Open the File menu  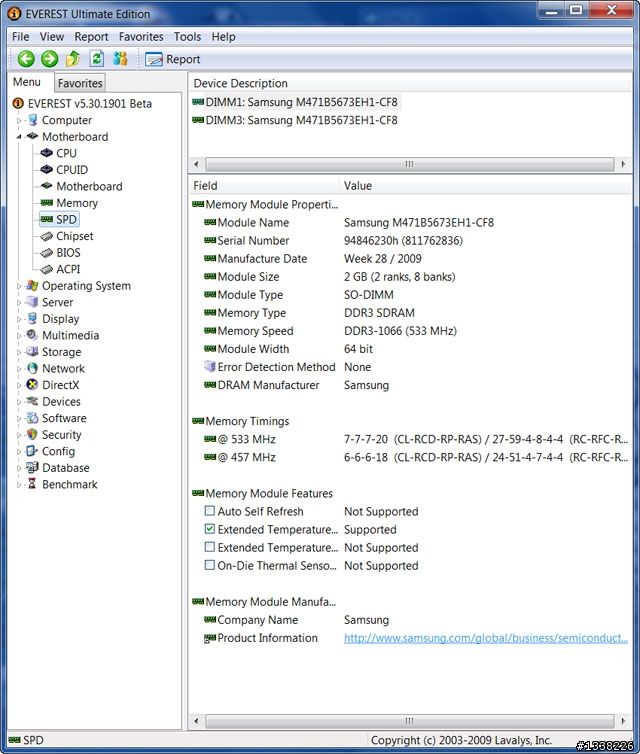(21, 37)
